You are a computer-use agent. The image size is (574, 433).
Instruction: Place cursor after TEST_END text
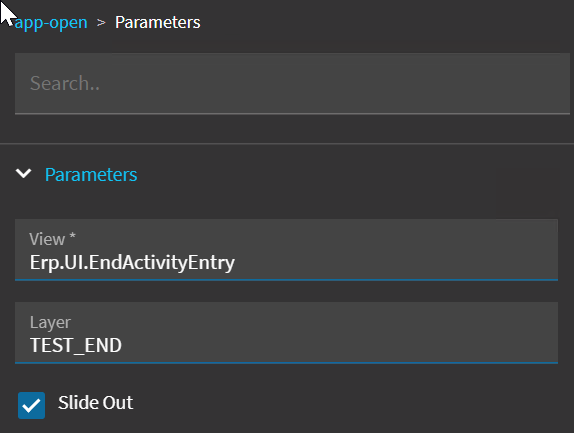click(122, 345)
